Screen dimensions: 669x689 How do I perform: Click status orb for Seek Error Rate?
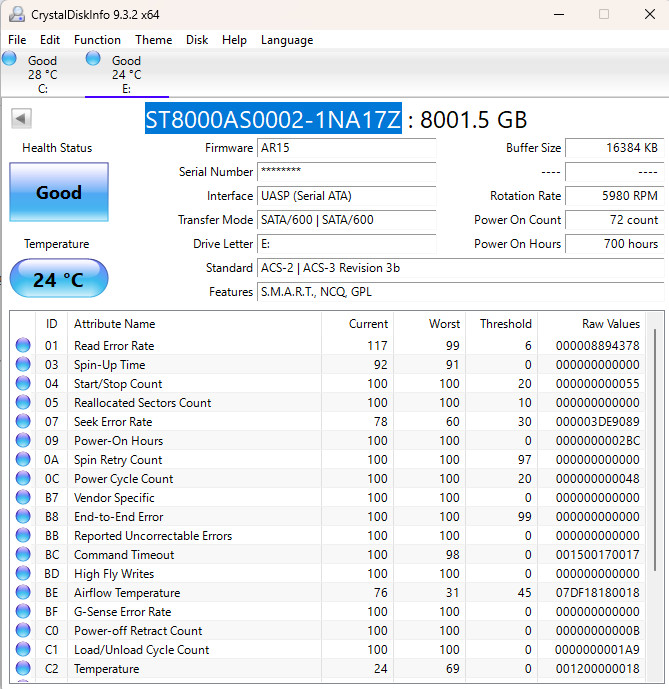pyautogui.click(x=23, y=421)
